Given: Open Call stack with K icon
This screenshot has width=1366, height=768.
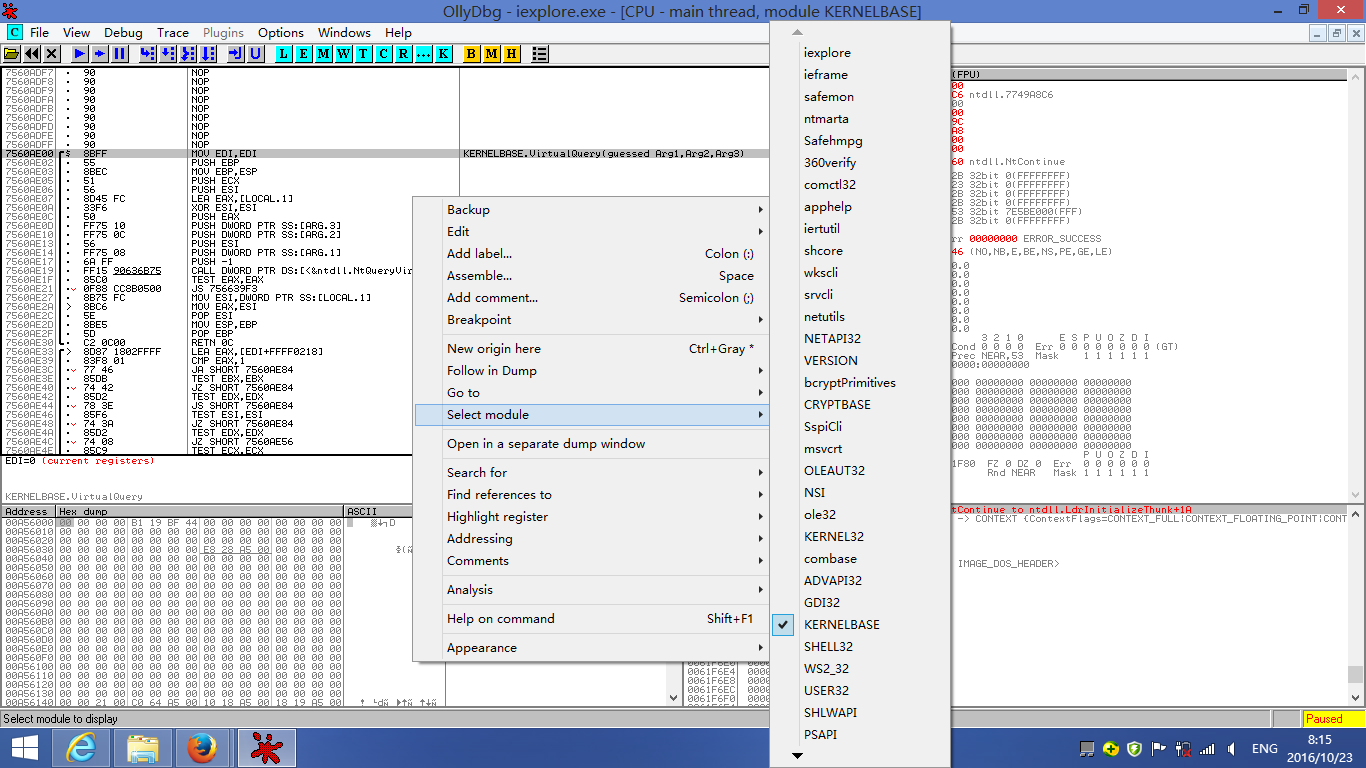Looking at the screenshot, I should (x=443, y=53).
